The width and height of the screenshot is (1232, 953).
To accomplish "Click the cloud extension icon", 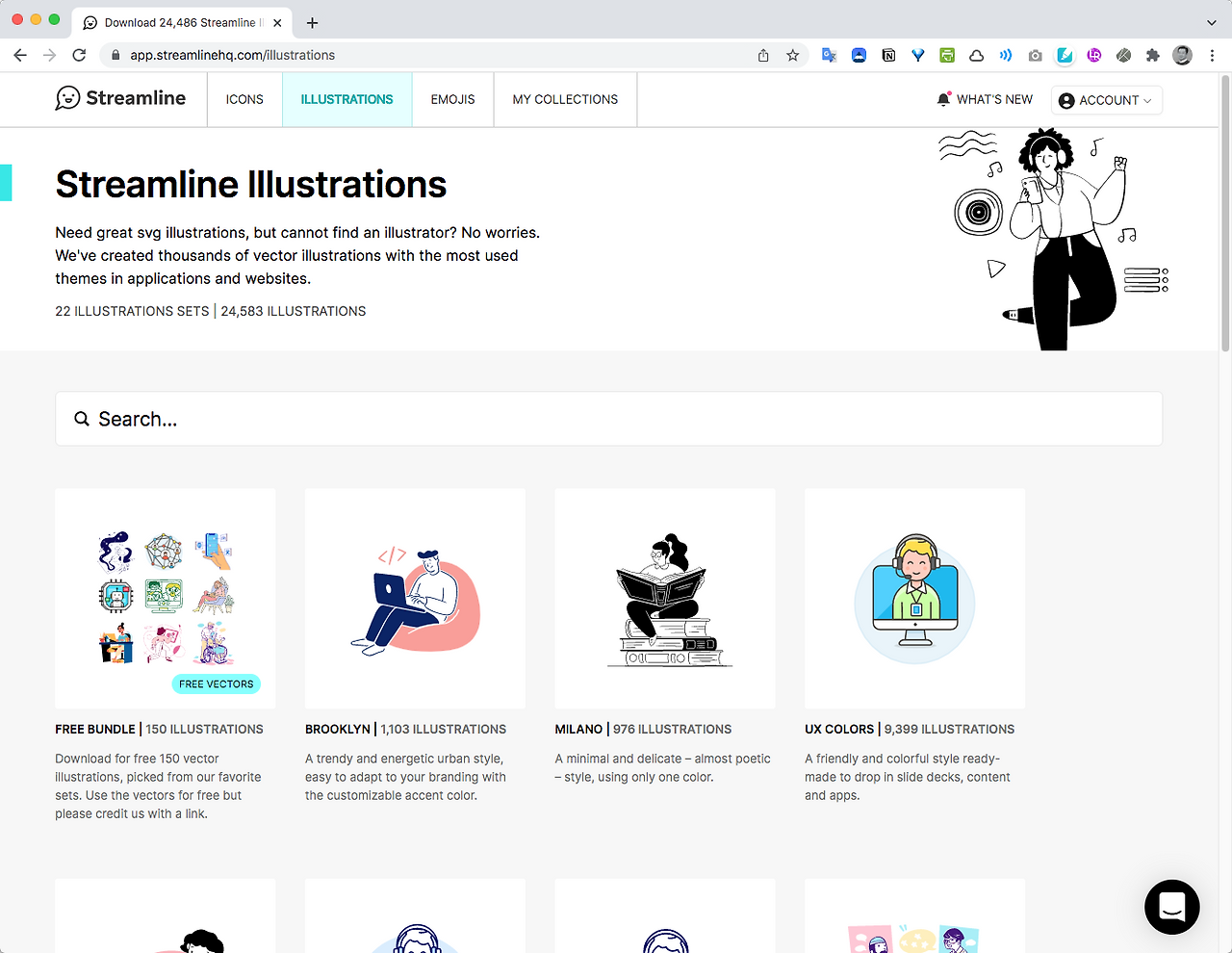I will coord(976,56).
